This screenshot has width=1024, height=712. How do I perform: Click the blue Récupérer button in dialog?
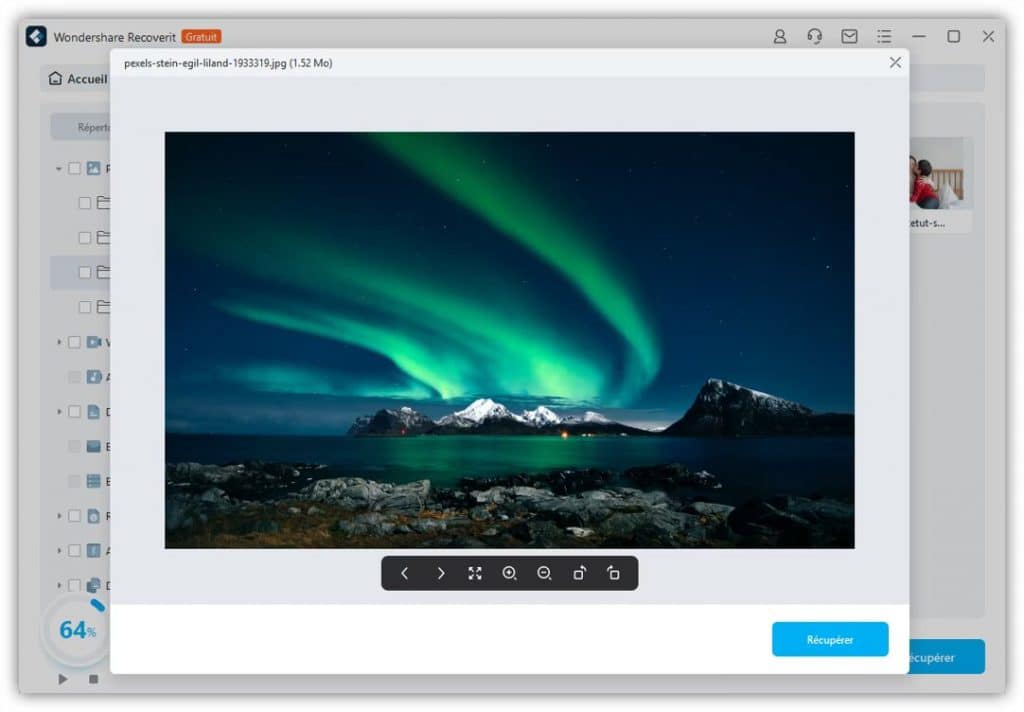(x=830, y=639)
